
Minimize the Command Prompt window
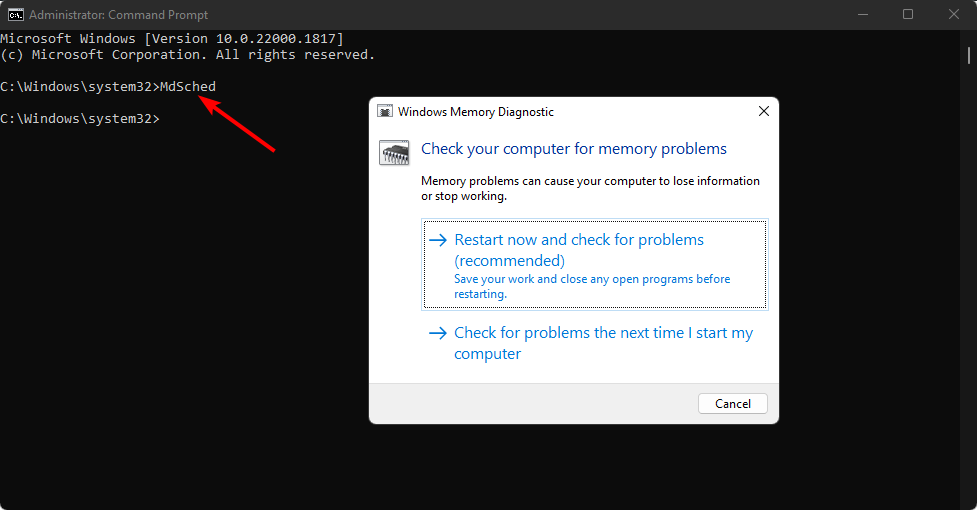(863, 14)
